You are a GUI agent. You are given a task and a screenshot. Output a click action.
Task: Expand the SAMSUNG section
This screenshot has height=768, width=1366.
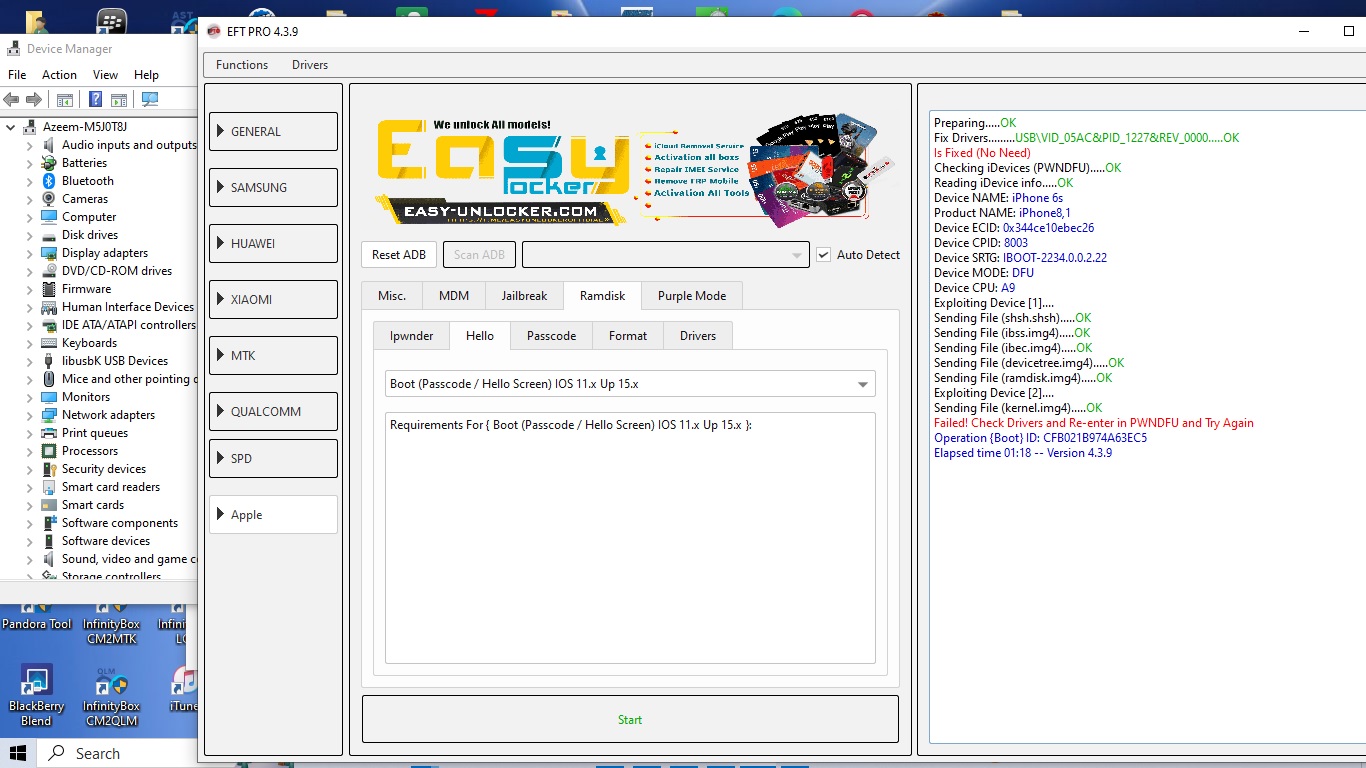tap(273, 187)
